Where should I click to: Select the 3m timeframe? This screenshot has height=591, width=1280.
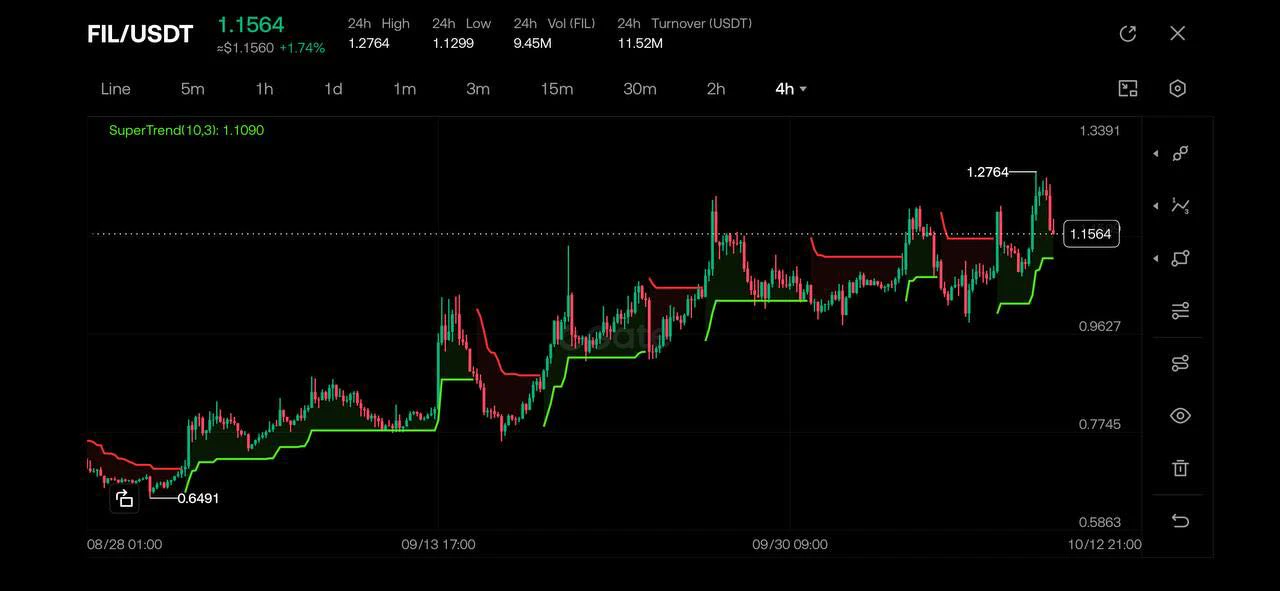click(x=478, y=89)
